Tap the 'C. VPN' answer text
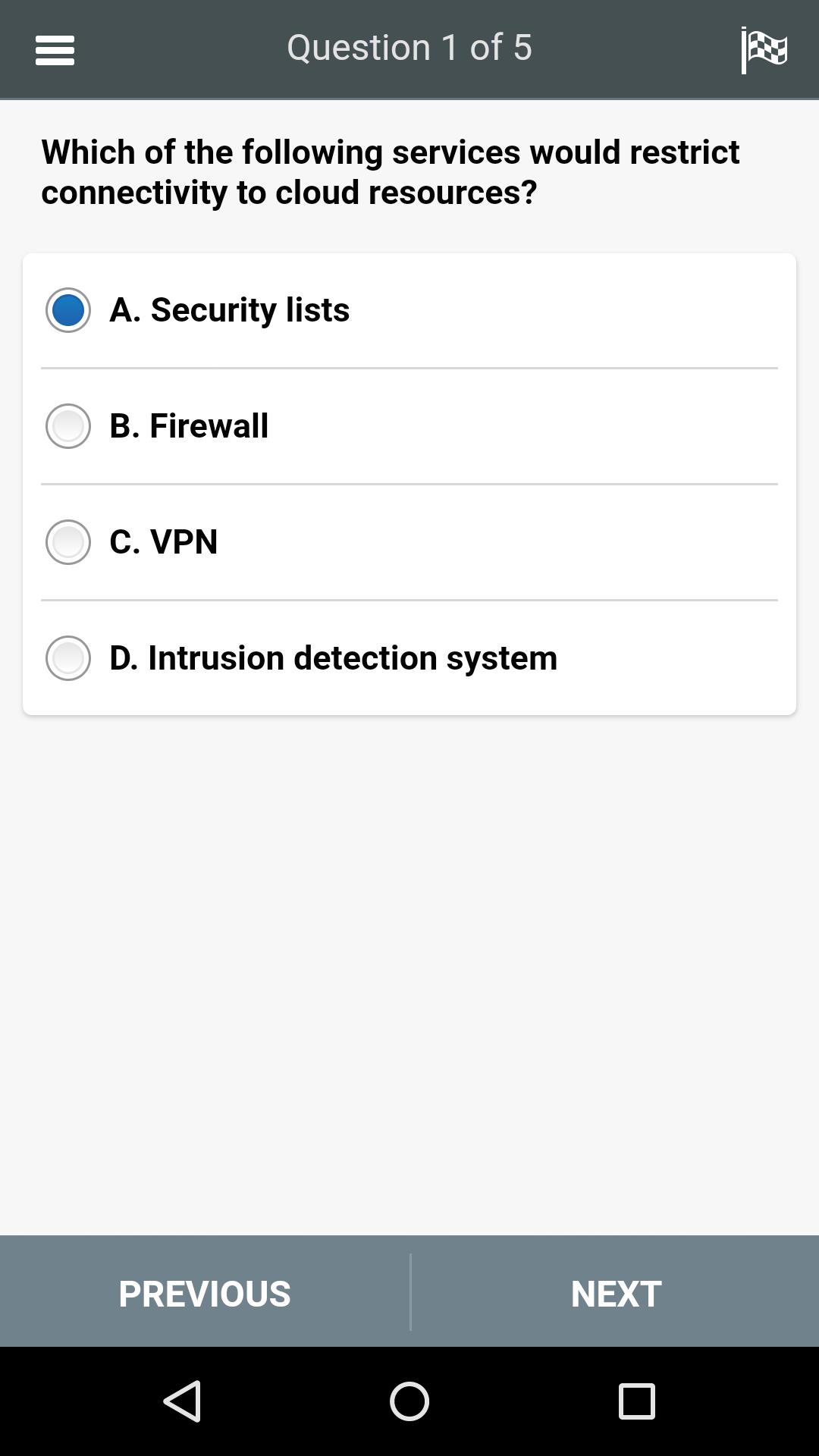This screenshot has width=819, height=1456. 164,541
